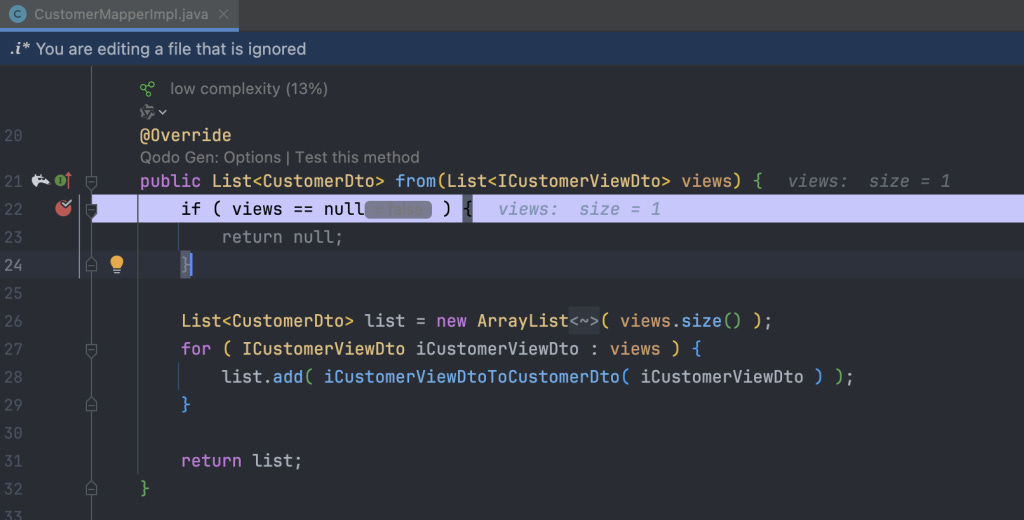Click 'return list;' statement
Viewport: 1024px width, 520px height.
point(242,461)
